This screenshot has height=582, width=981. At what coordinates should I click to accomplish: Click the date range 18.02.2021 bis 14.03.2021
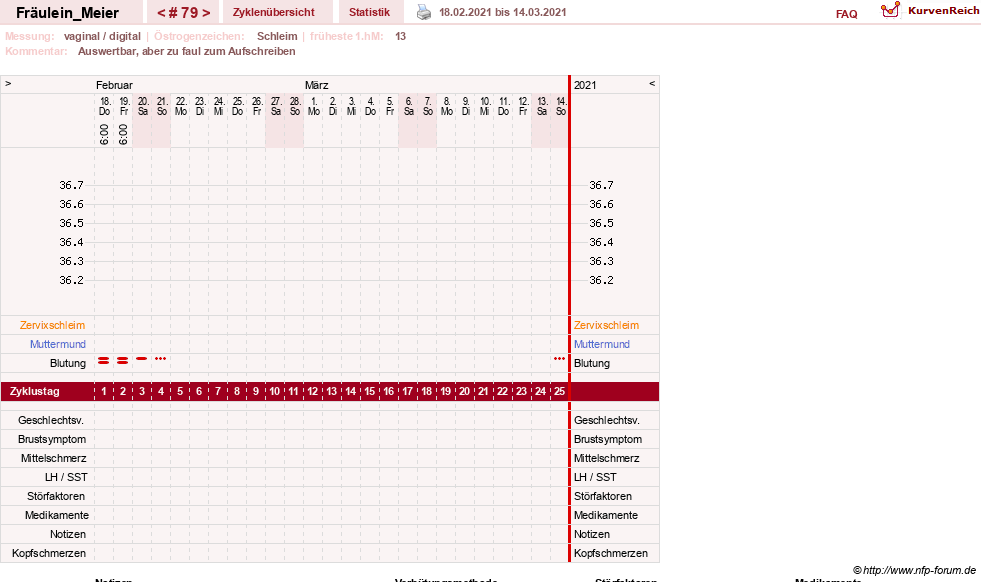tap(502, 13)
